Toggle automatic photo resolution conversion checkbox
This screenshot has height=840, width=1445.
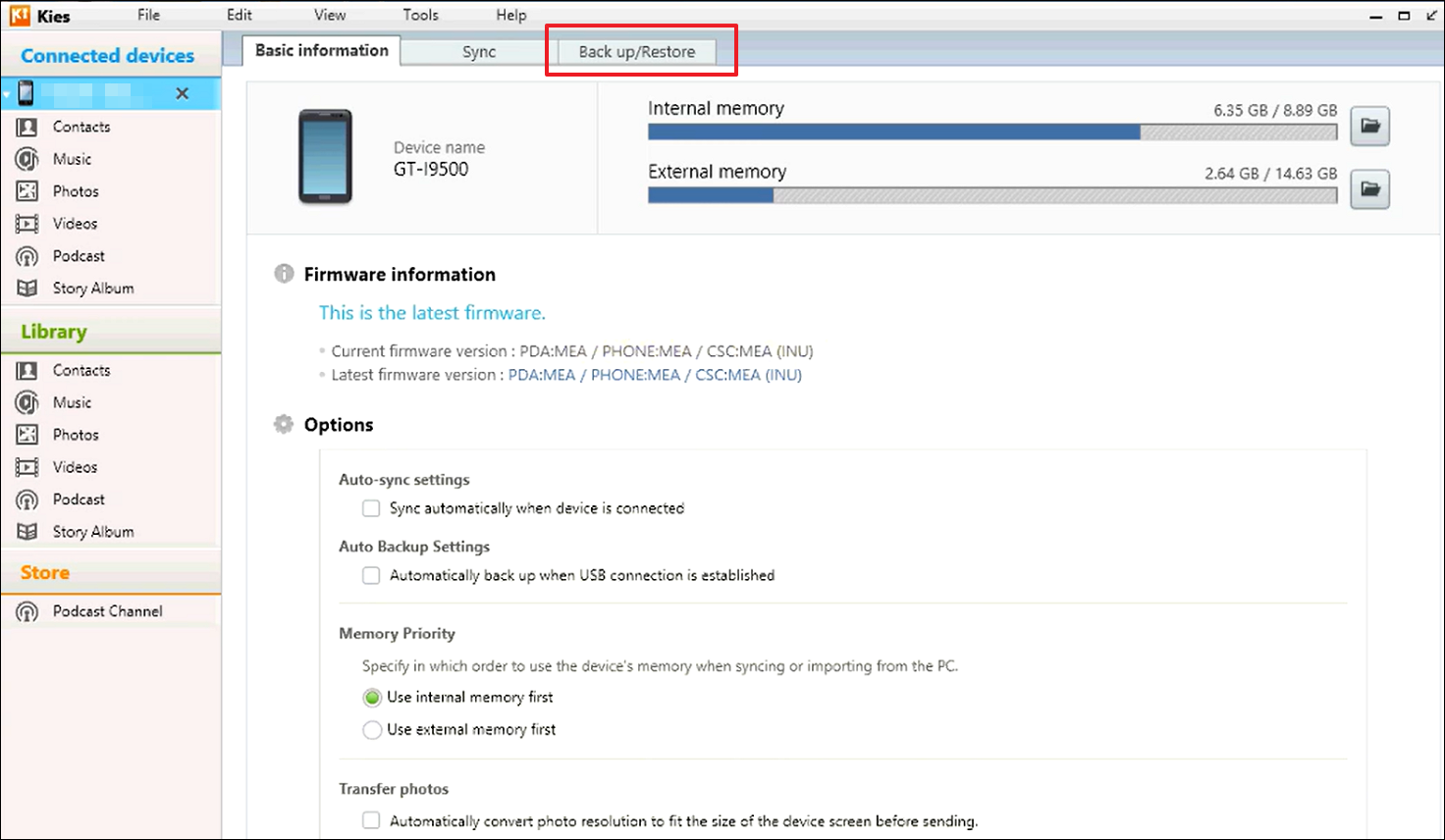(371, 820)
